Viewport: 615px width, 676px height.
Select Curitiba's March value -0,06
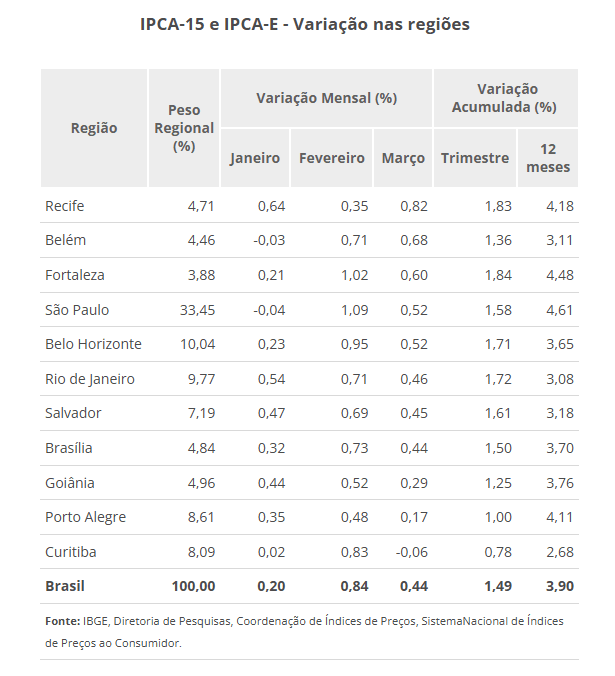click(408, 552)
